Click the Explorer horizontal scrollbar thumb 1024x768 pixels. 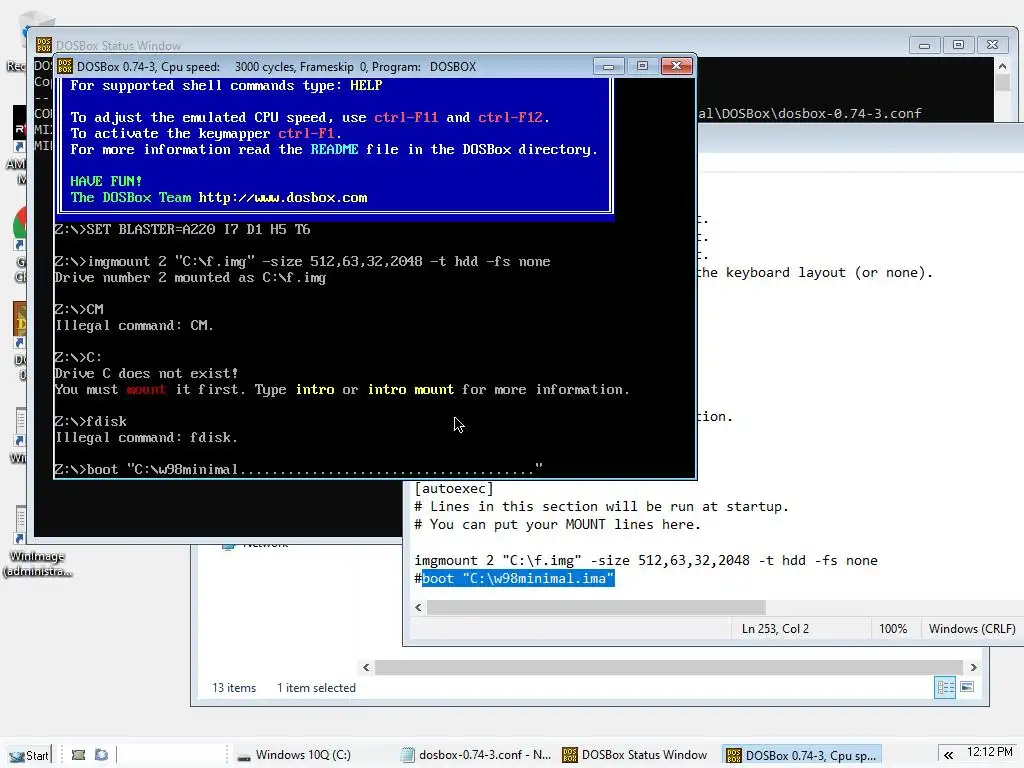669,667
